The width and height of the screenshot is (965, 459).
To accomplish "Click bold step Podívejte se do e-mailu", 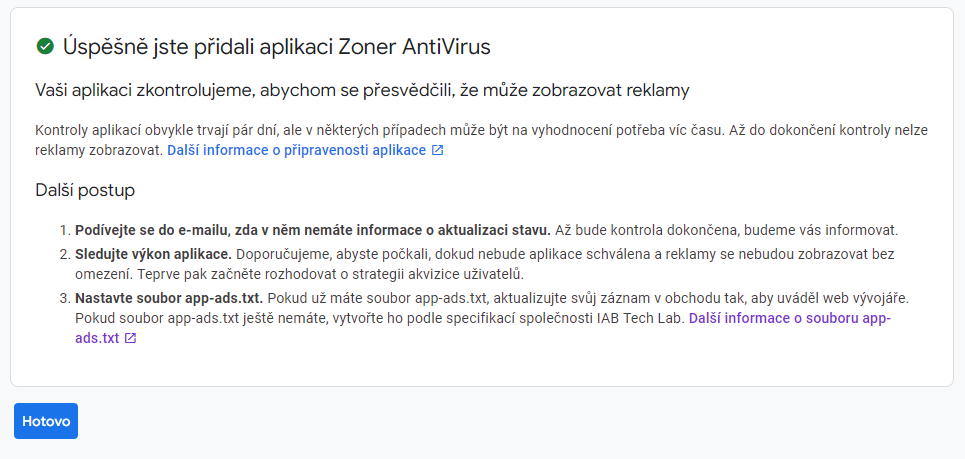I will tap(313, 230).
